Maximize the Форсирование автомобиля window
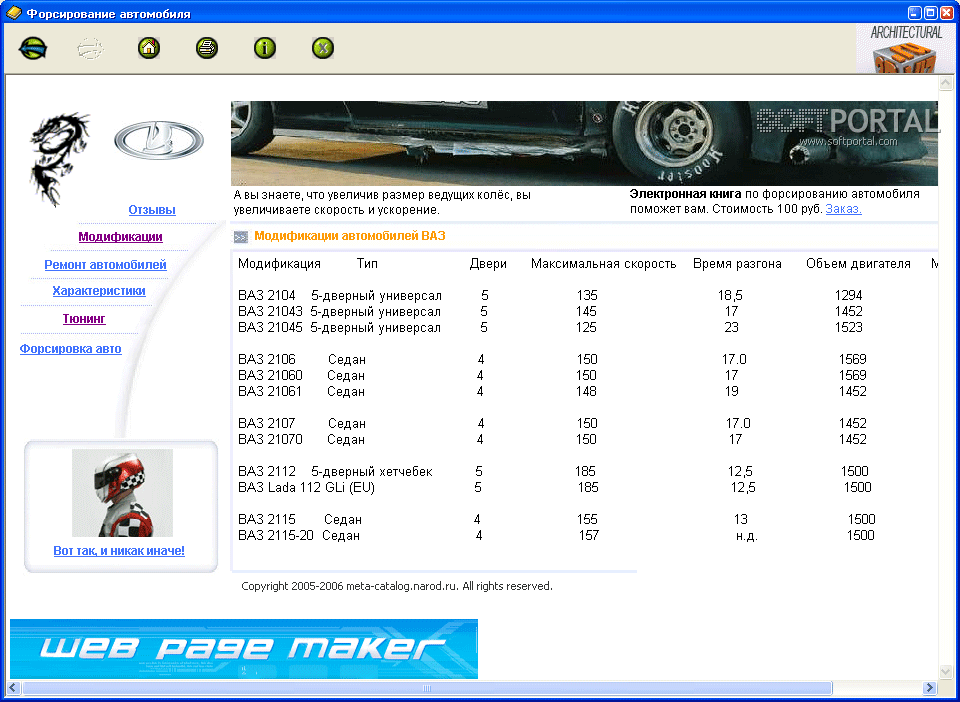This screenshot has width=960, height=702. (x=931, y=13)
